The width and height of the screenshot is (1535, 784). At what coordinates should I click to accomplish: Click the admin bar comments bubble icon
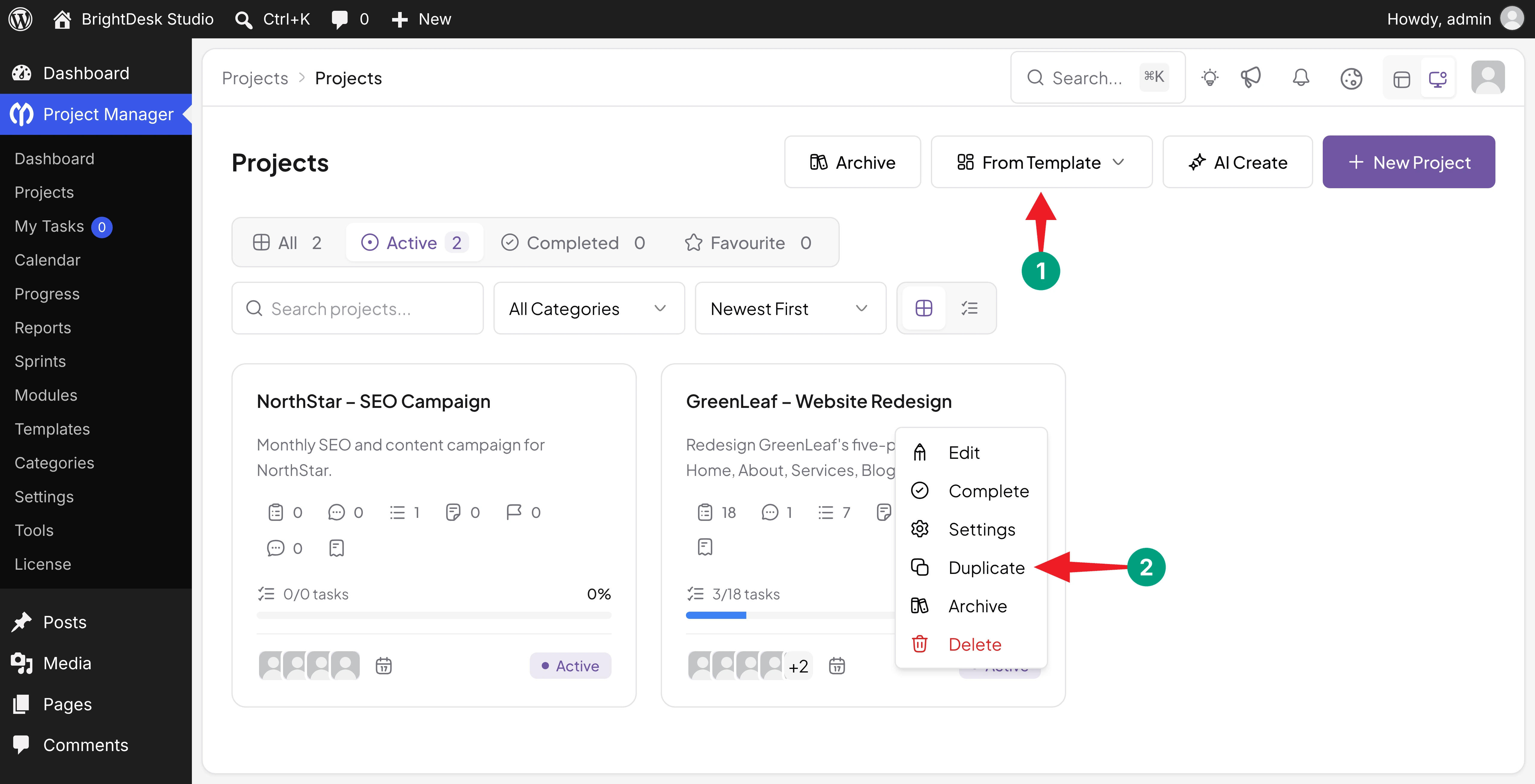(x=340, y=19)
